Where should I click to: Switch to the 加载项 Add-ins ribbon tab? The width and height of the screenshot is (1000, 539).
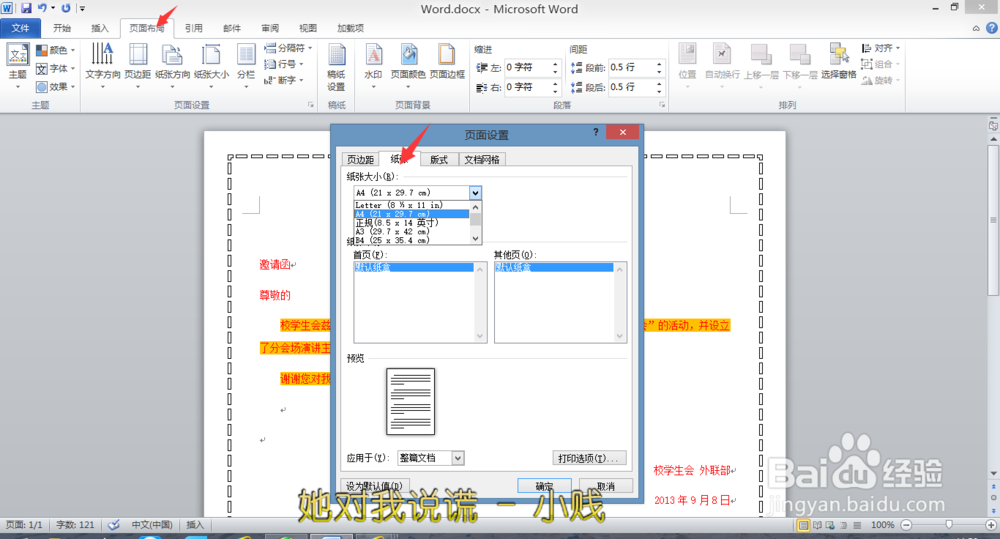(x=350, y=28)
